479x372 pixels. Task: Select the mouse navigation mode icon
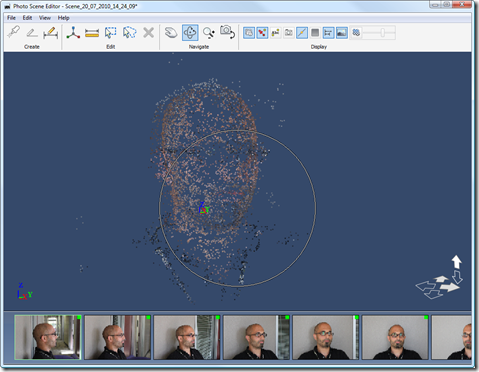[x=171, y=33]
